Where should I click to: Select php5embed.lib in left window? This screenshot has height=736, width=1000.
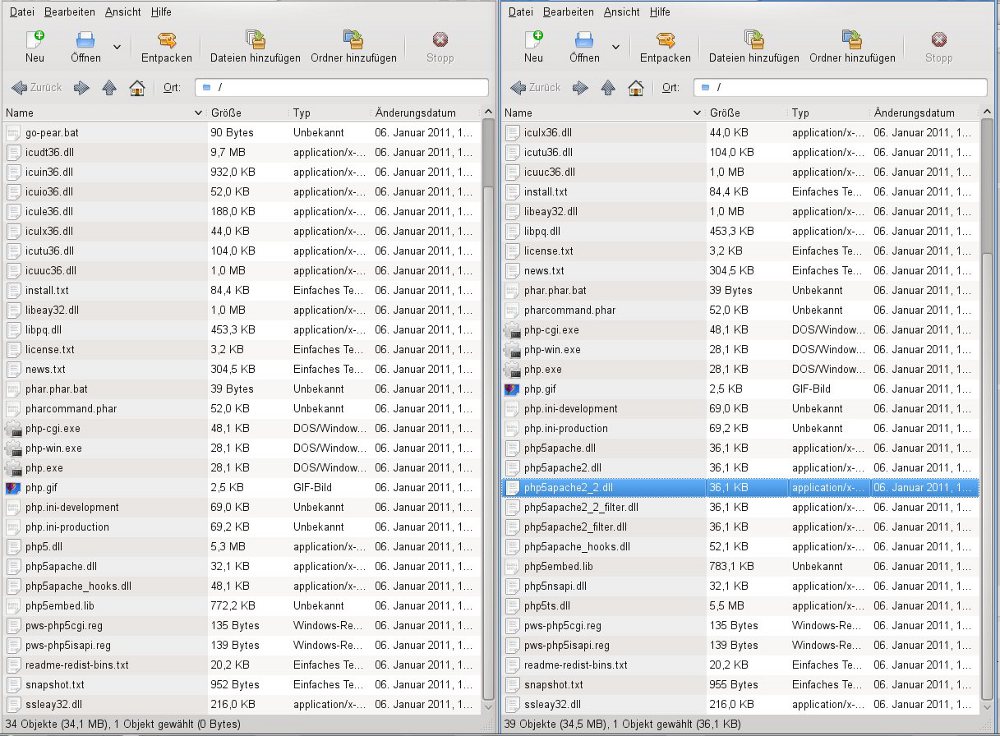(242, 606)
